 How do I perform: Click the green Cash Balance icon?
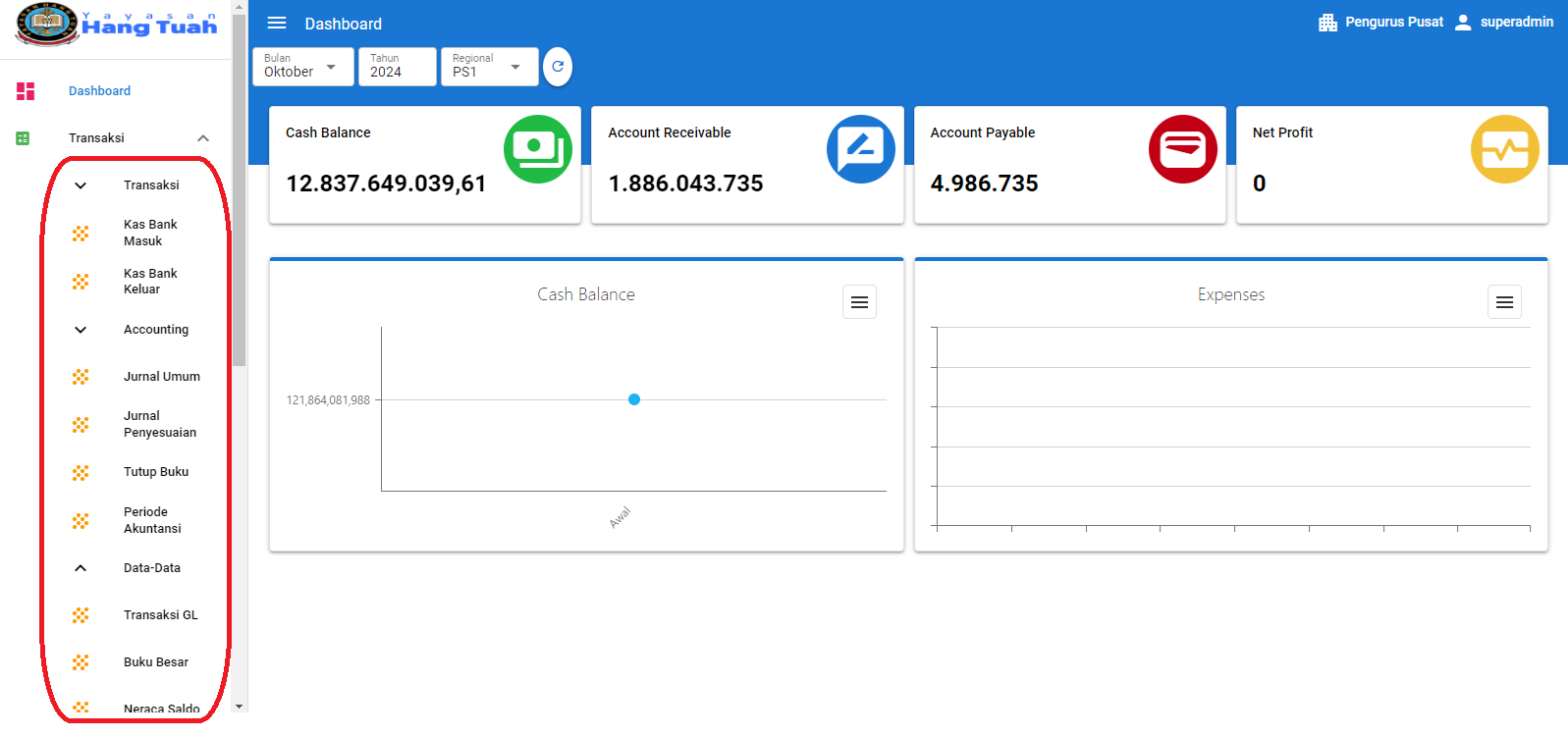(537, 149)
